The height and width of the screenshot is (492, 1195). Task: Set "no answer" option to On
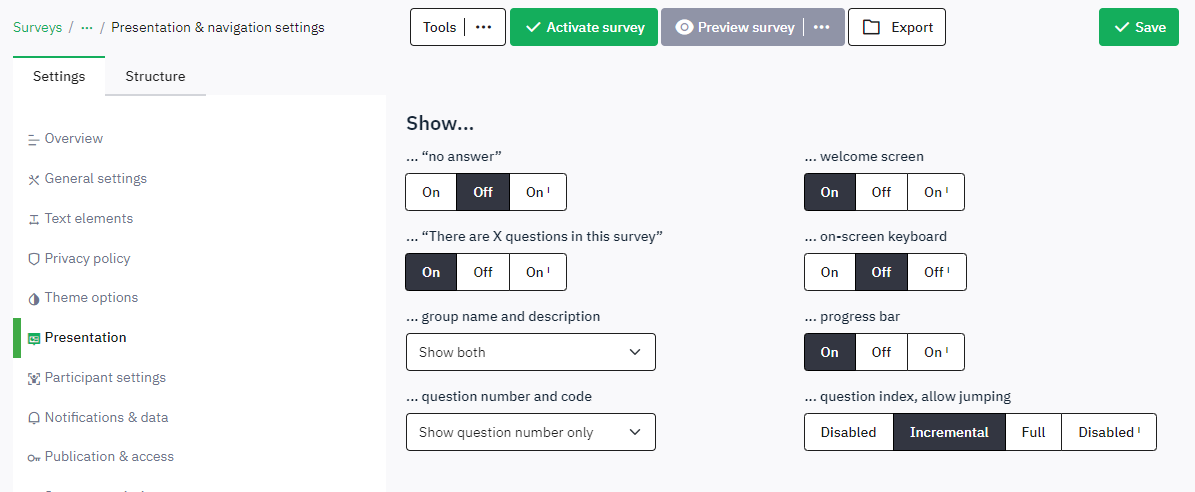(x=431, y=192)
